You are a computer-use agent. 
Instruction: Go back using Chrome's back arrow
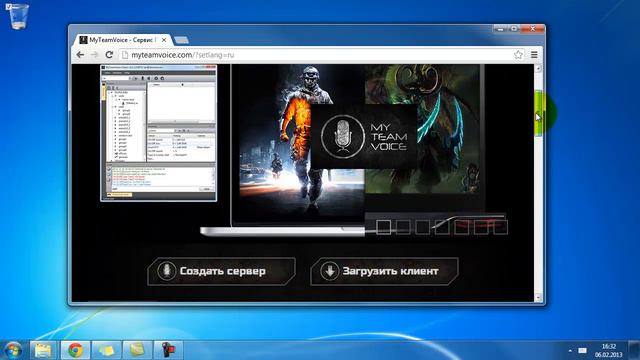point(80,55)
